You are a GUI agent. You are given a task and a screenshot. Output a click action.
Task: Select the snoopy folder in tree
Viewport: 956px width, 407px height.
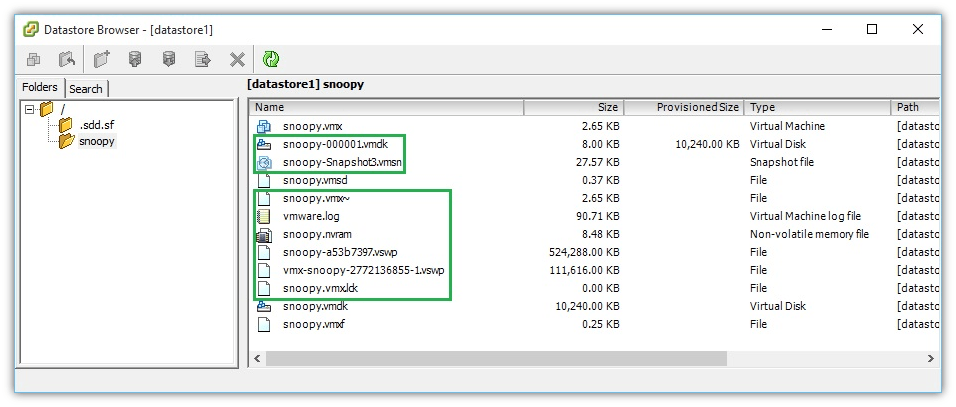coord(97,142)
